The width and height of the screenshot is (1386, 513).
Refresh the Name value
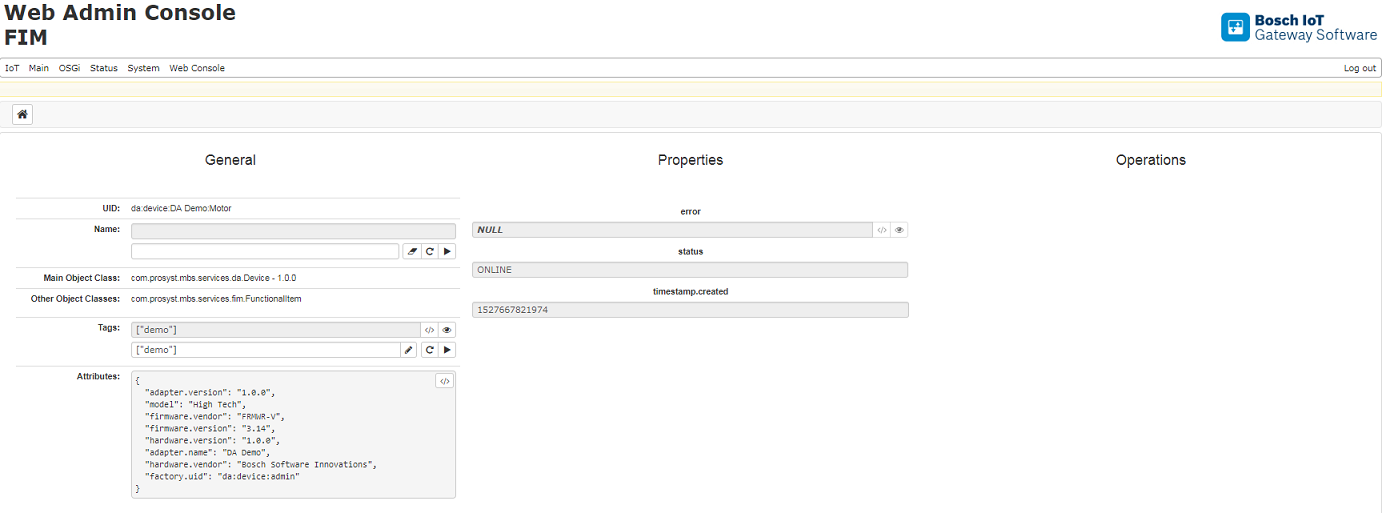(429, 251)
